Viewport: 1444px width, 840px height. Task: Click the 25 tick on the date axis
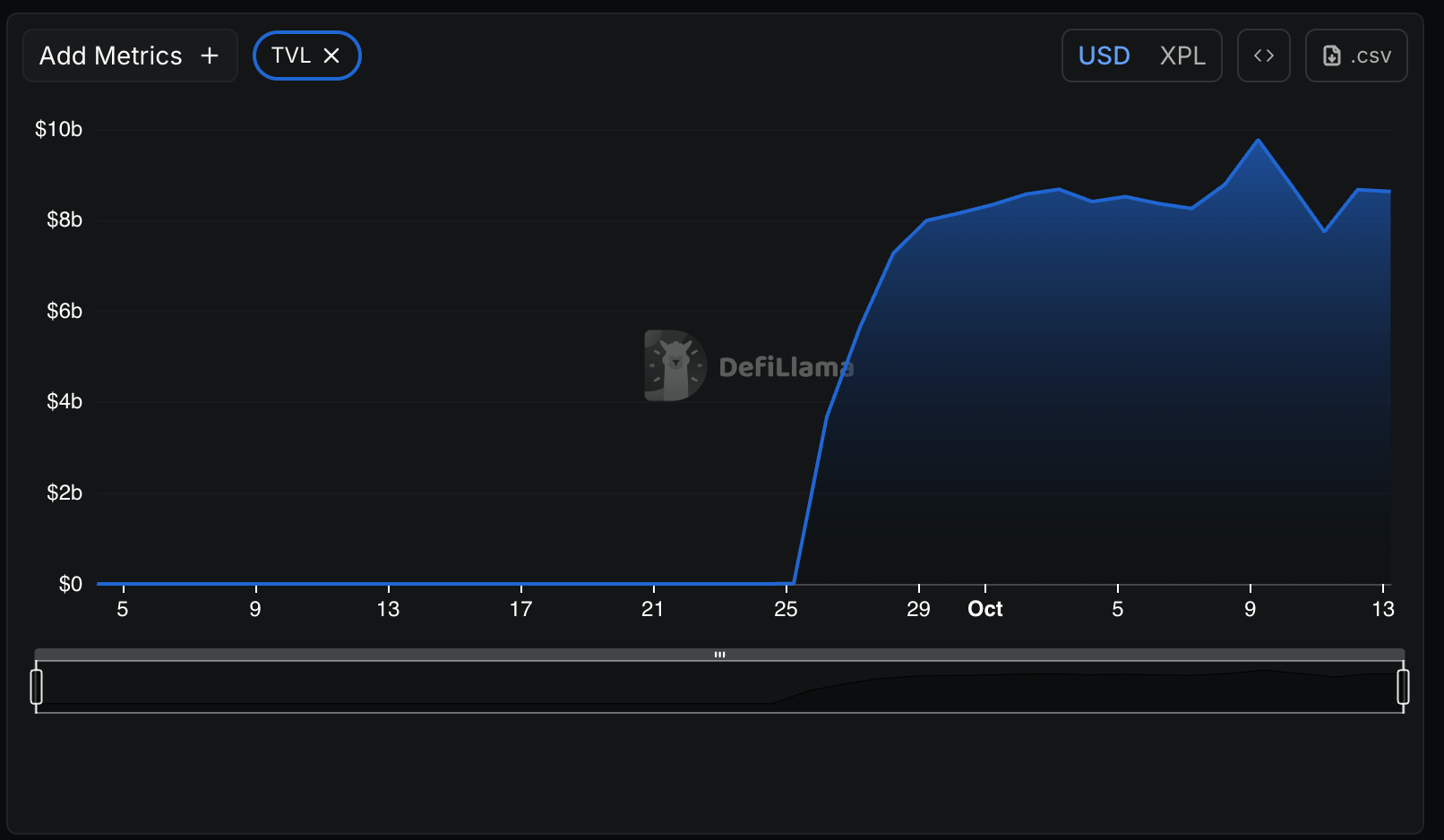(786, 609)
